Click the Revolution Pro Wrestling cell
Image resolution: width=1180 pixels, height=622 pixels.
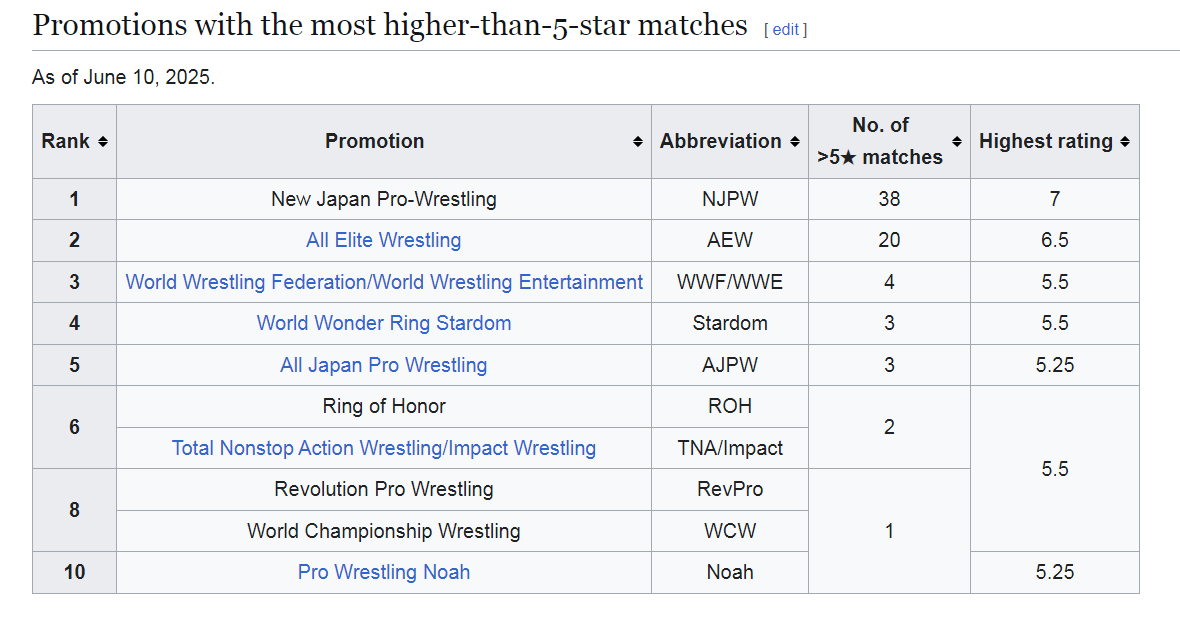pyautogui.click(x=384, y=489)
